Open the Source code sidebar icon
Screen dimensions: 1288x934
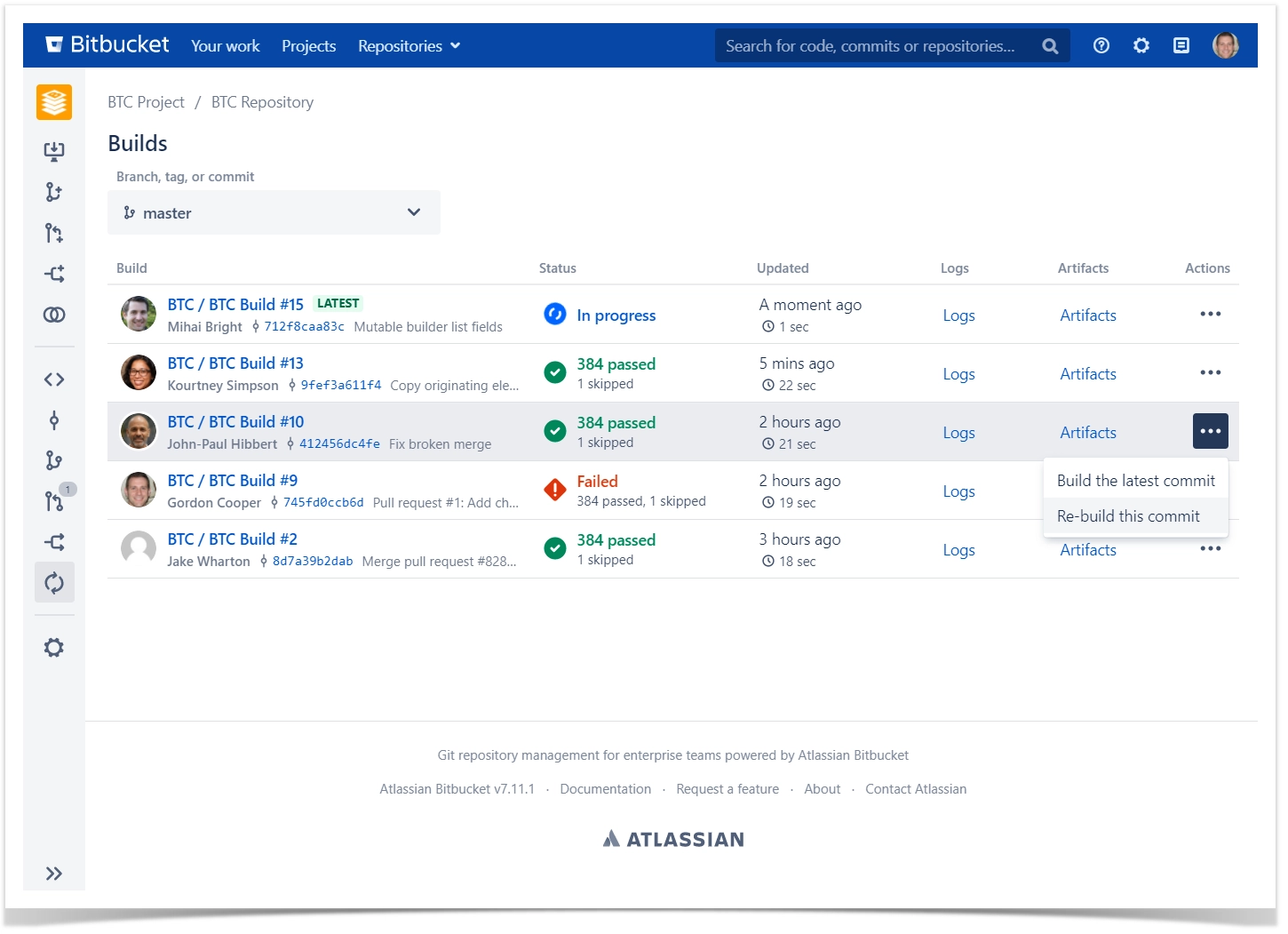coord(54,379)
